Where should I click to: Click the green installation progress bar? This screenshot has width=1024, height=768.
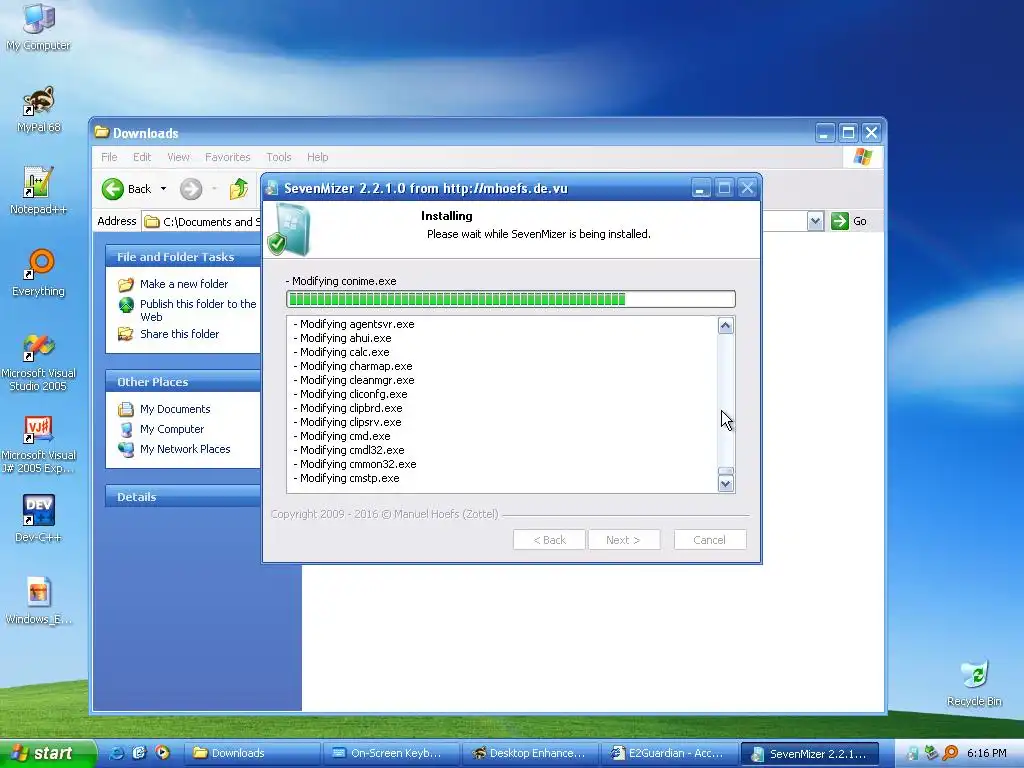[511, 299]
